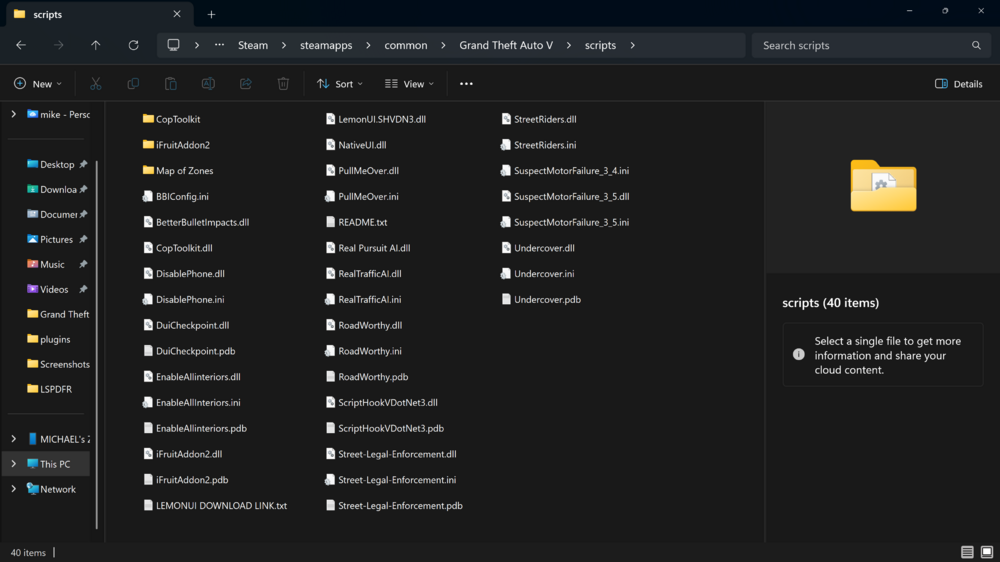Open the LSPDFR sidebar folder
This screenshot has height=562, width=1000.
pyautogui.click(x=50, y=389)
